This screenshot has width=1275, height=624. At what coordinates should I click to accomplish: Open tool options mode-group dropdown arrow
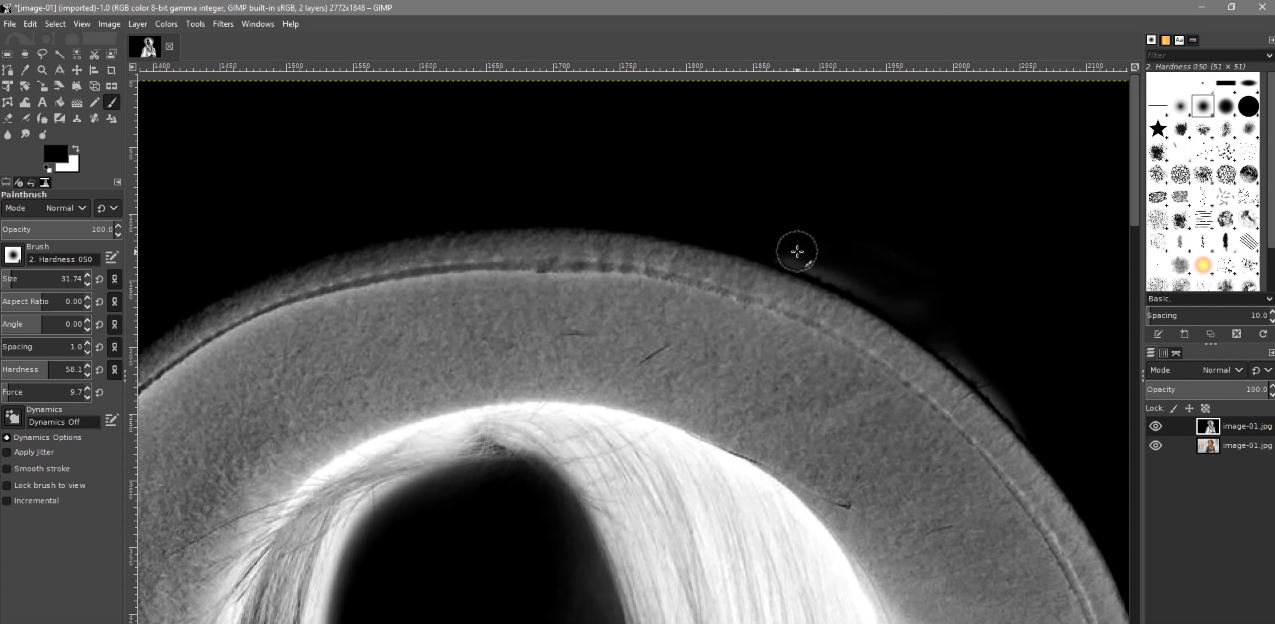107,208
